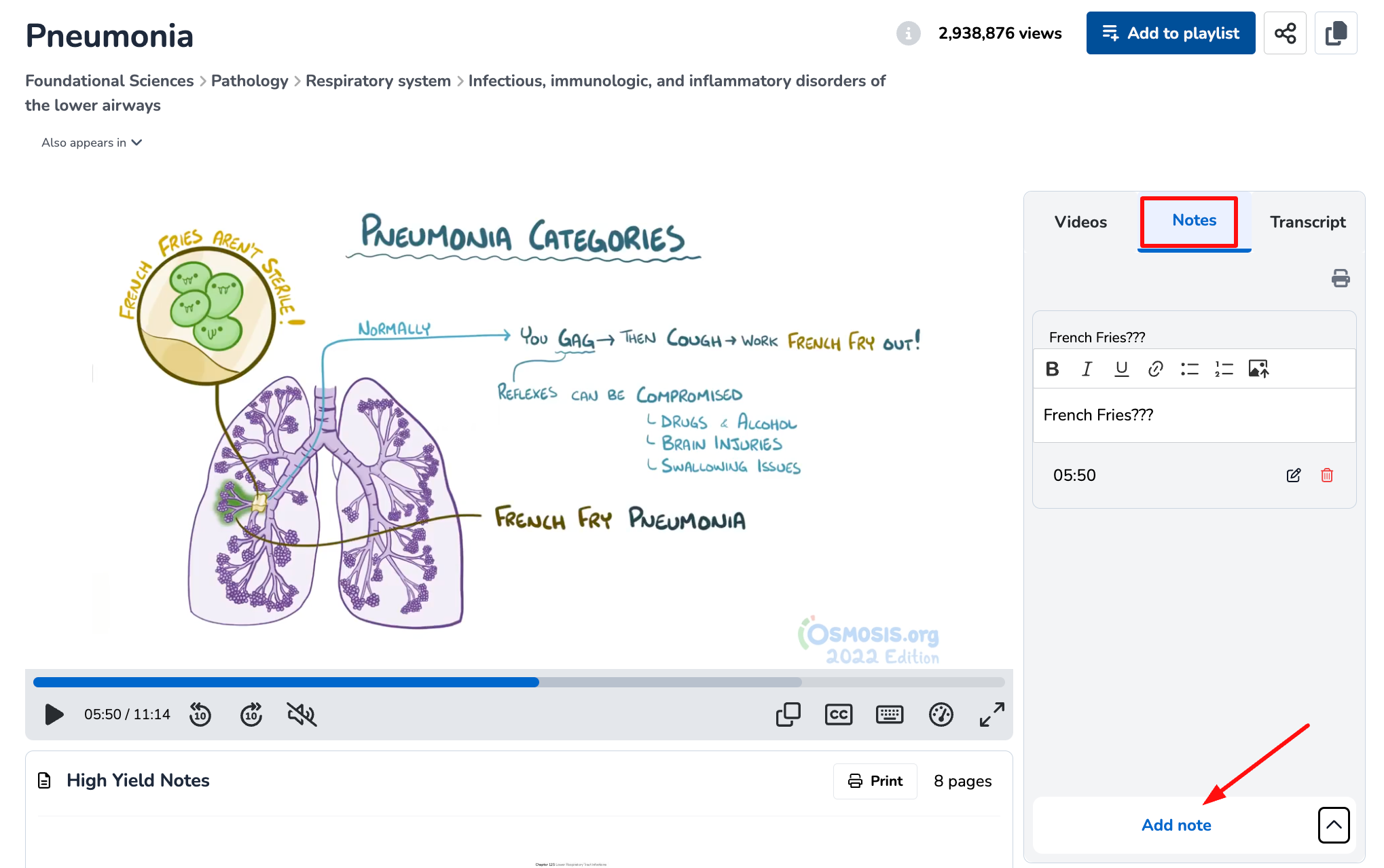
Task: Insert image using the editor image icon
Action: point(1258,369)
